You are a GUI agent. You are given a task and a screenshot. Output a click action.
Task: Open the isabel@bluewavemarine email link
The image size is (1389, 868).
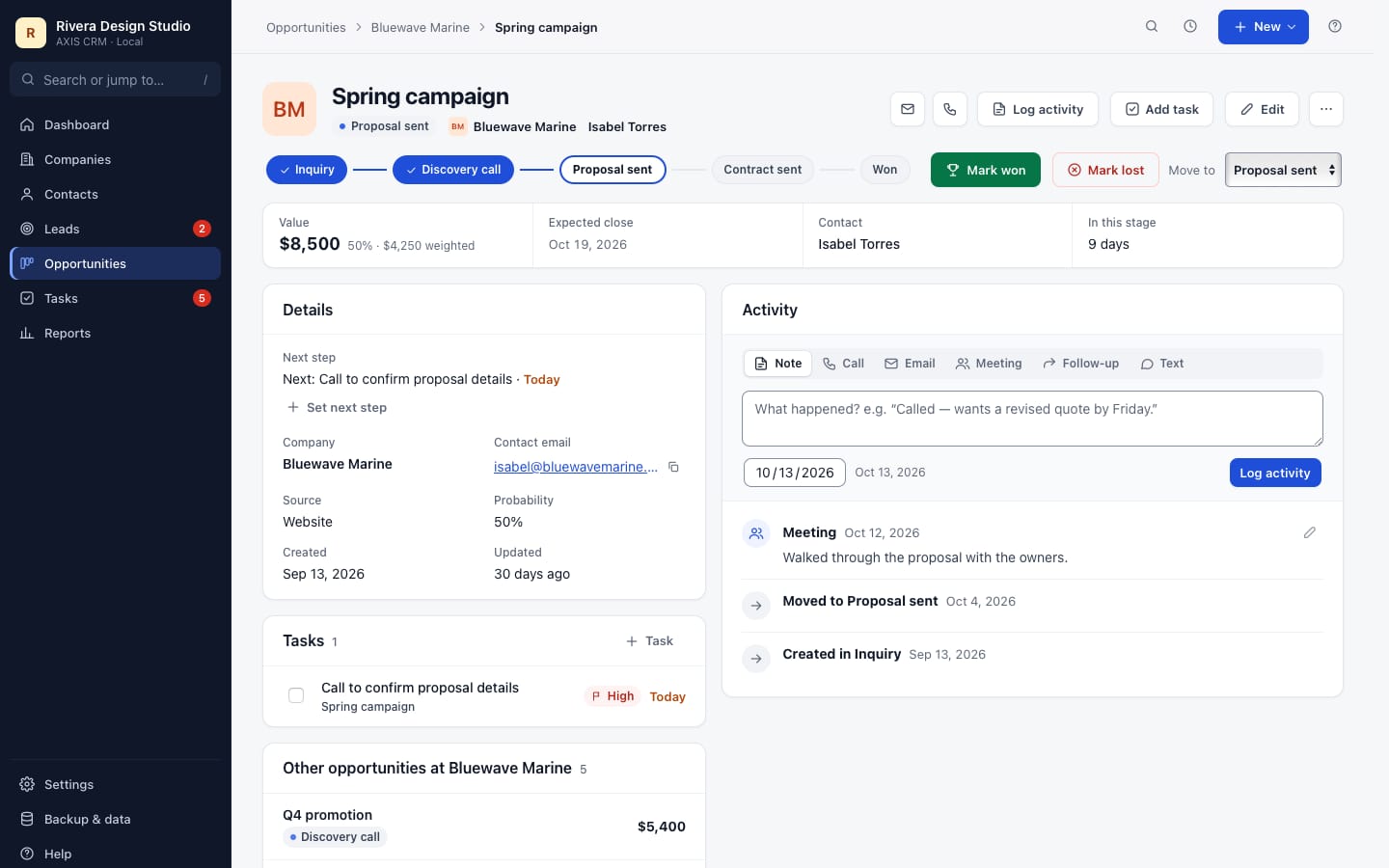pos(576,467)
